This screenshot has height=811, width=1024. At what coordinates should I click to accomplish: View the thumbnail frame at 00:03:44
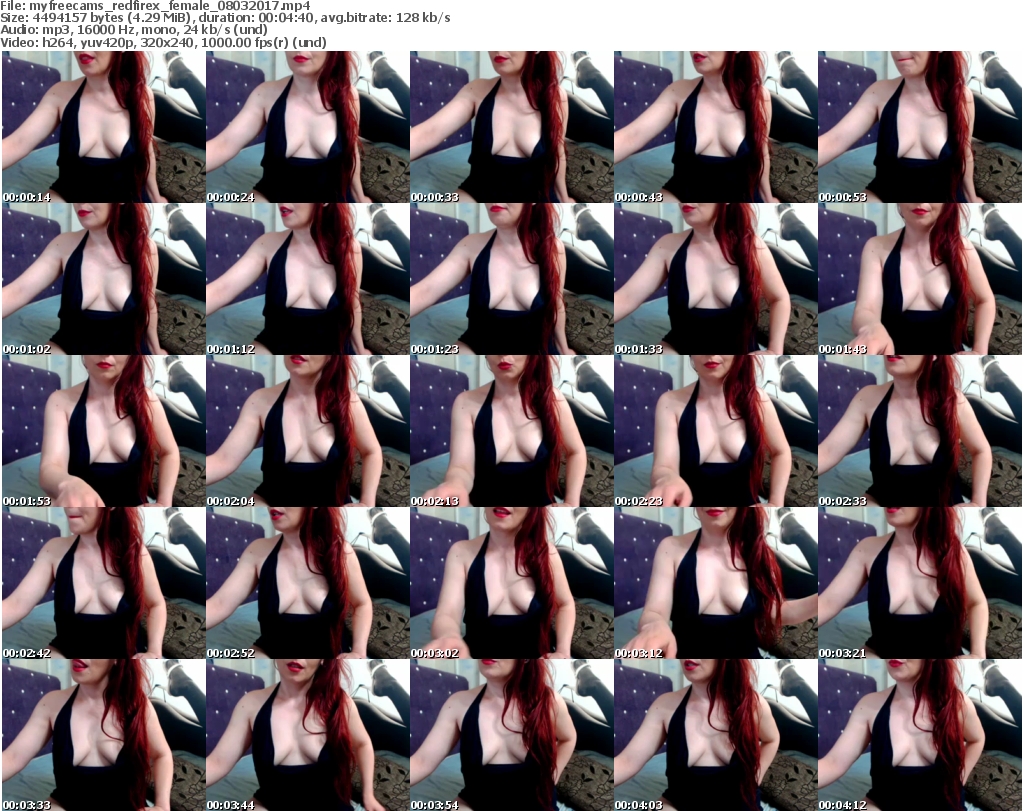point(308,735)
